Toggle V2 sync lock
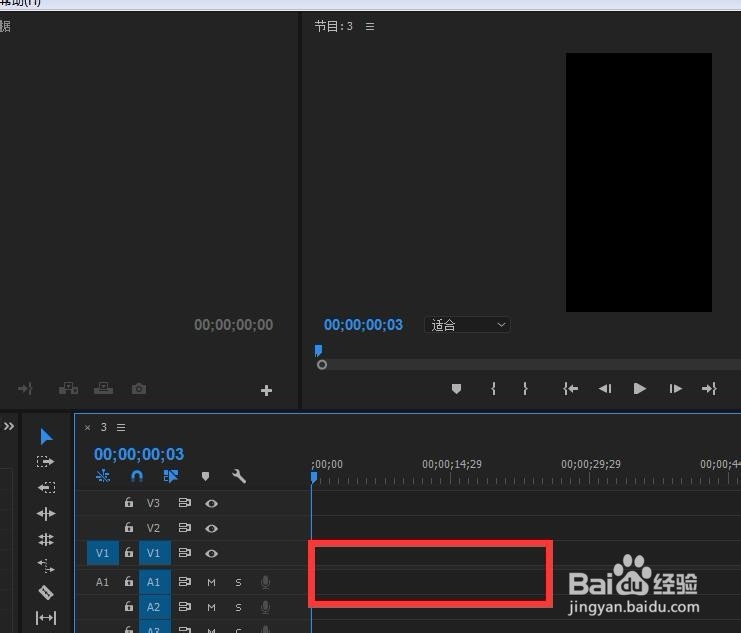The height and width of the screenshot is (633, 741). pyautogui.click(x=184, y=528)
